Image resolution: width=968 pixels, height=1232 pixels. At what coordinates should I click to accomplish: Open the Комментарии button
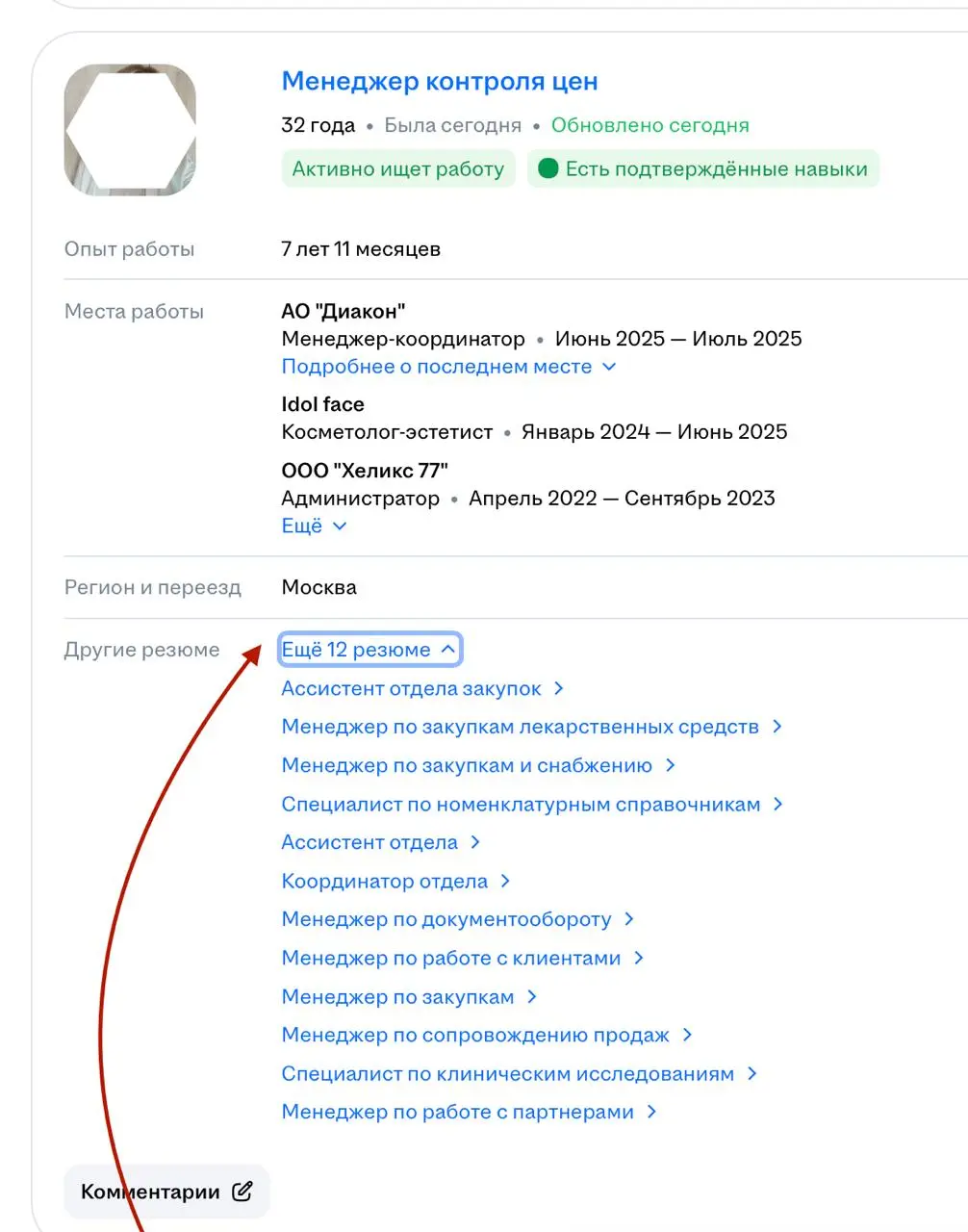(166, 1192)
